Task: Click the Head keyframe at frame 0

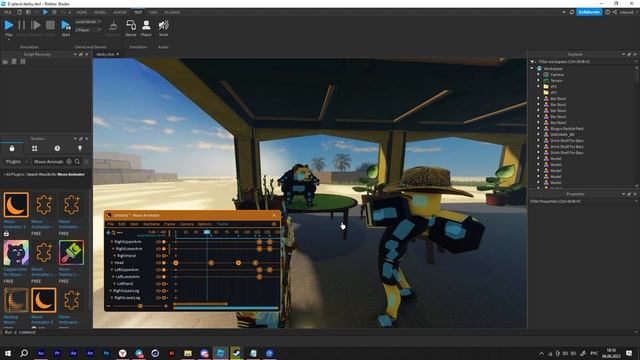Action: [176, 263]
